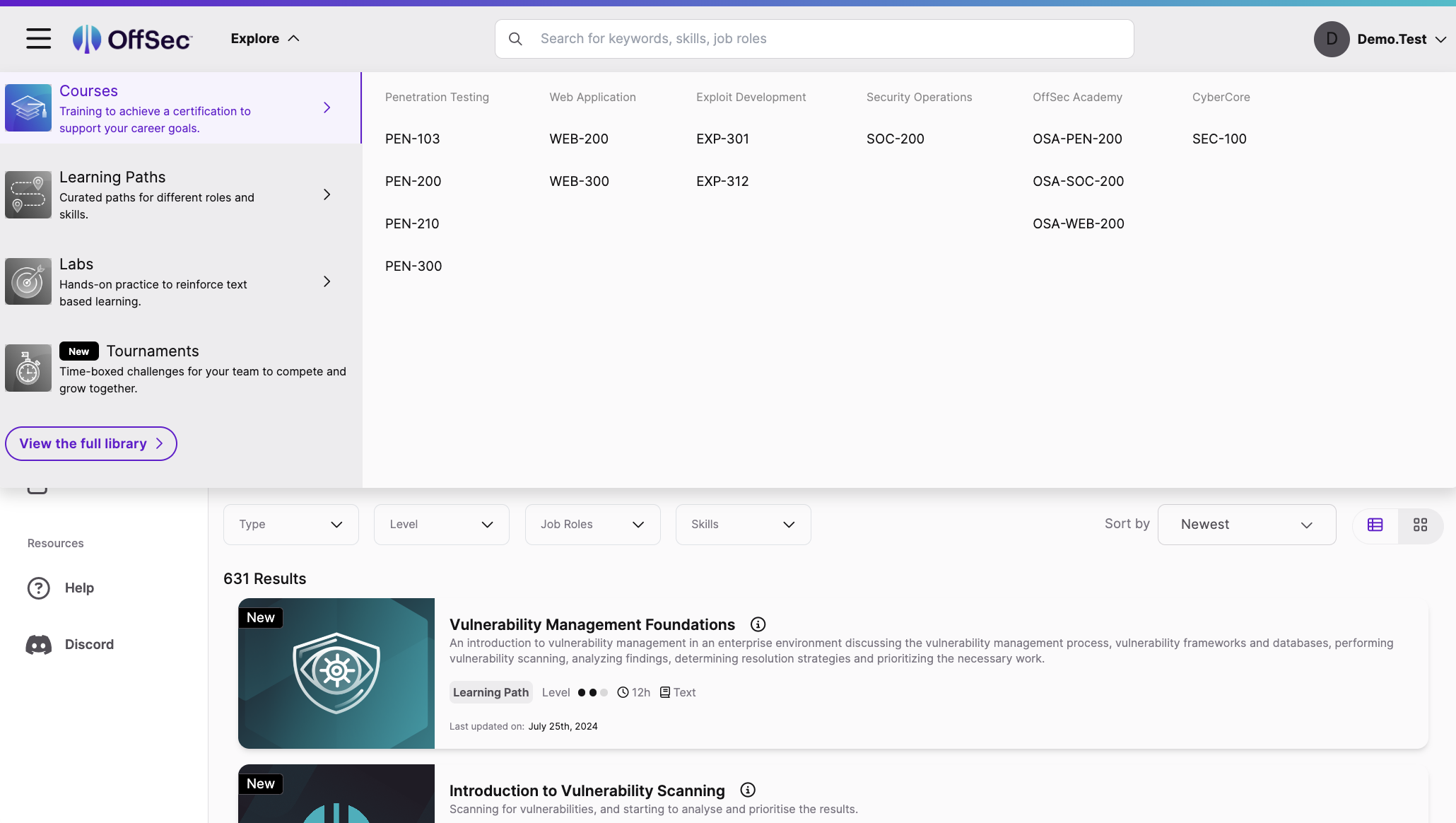The height and width of the screenshot is (823, 1456).
Task: Click the search keywords input field
Action: (x=813, y=39)
